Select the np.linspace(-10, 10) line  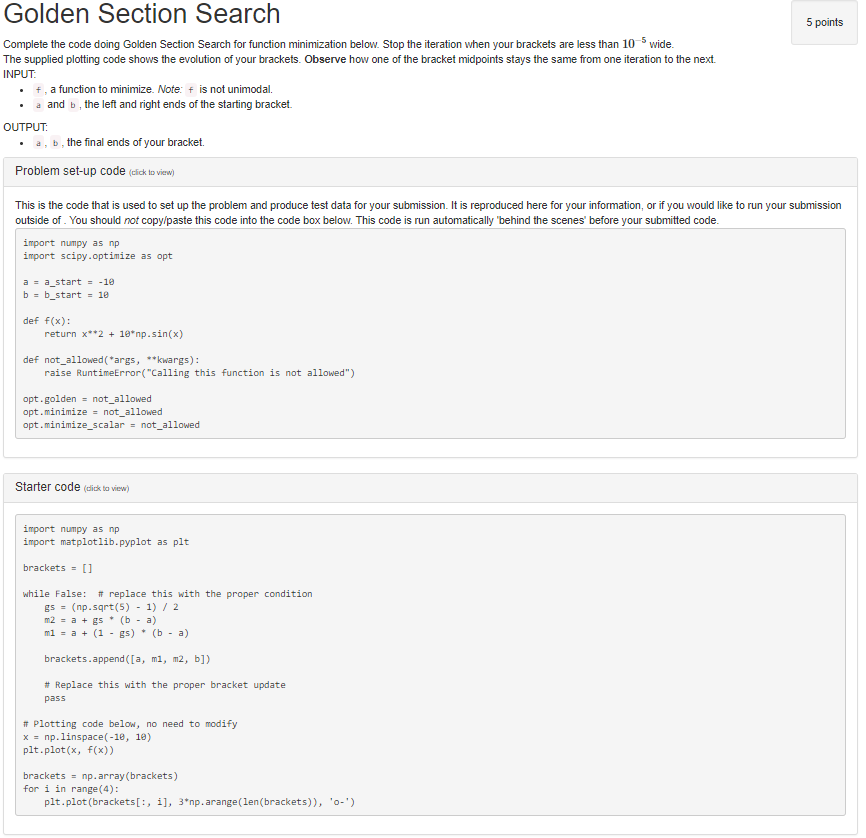click(88, 736)
